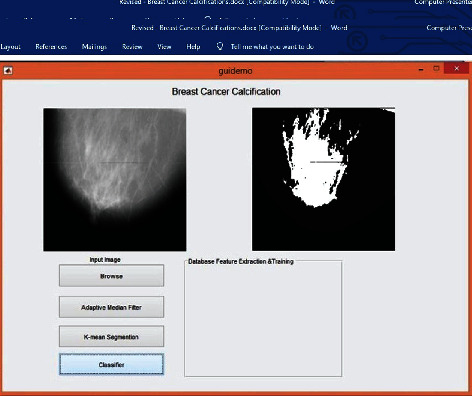This screenshot has height=396, width=473.
Task: Maximize the guidemo window
Action: (x=436, y=69)
